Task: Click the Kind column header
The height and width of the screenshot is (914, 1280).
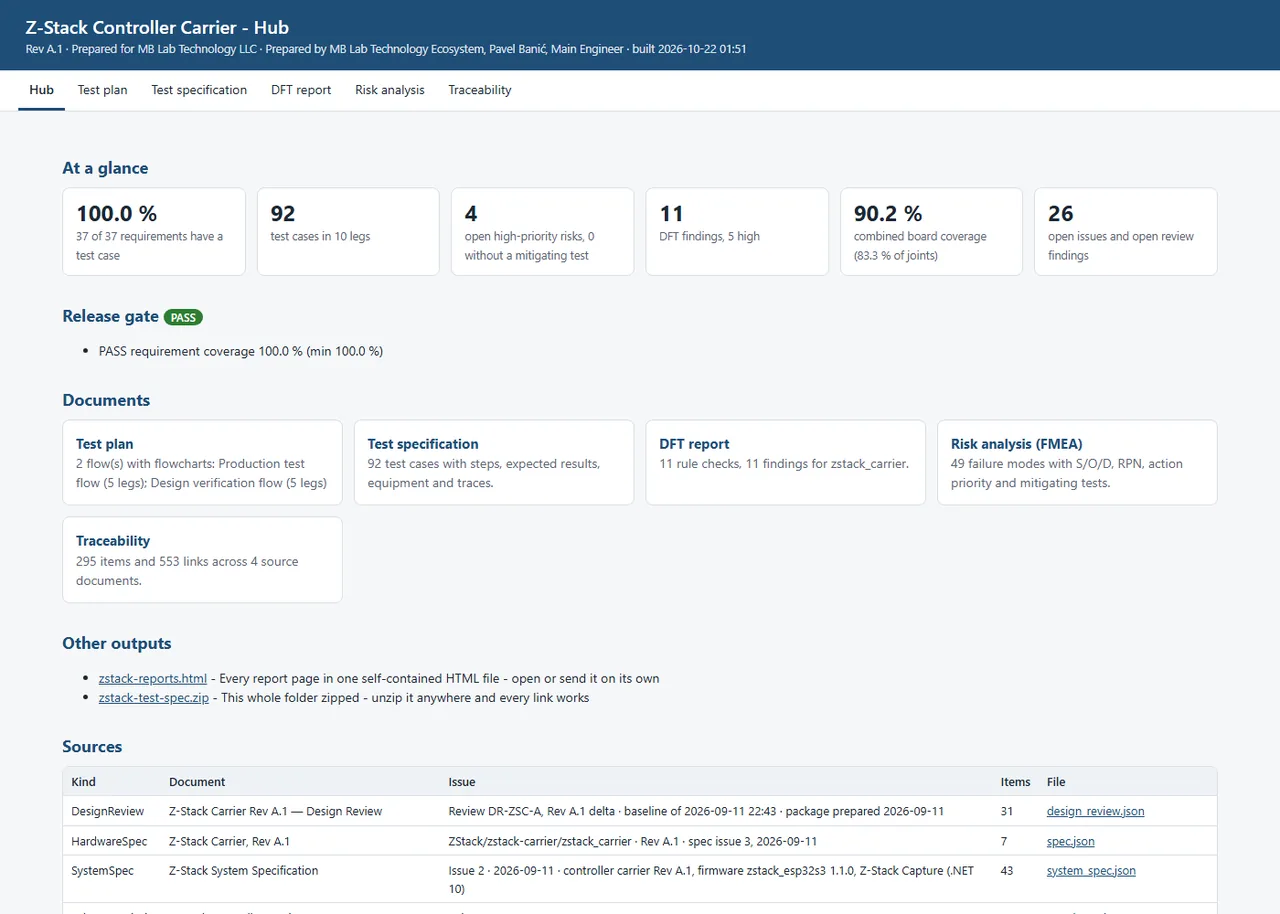Action: [x=84, y=782]
